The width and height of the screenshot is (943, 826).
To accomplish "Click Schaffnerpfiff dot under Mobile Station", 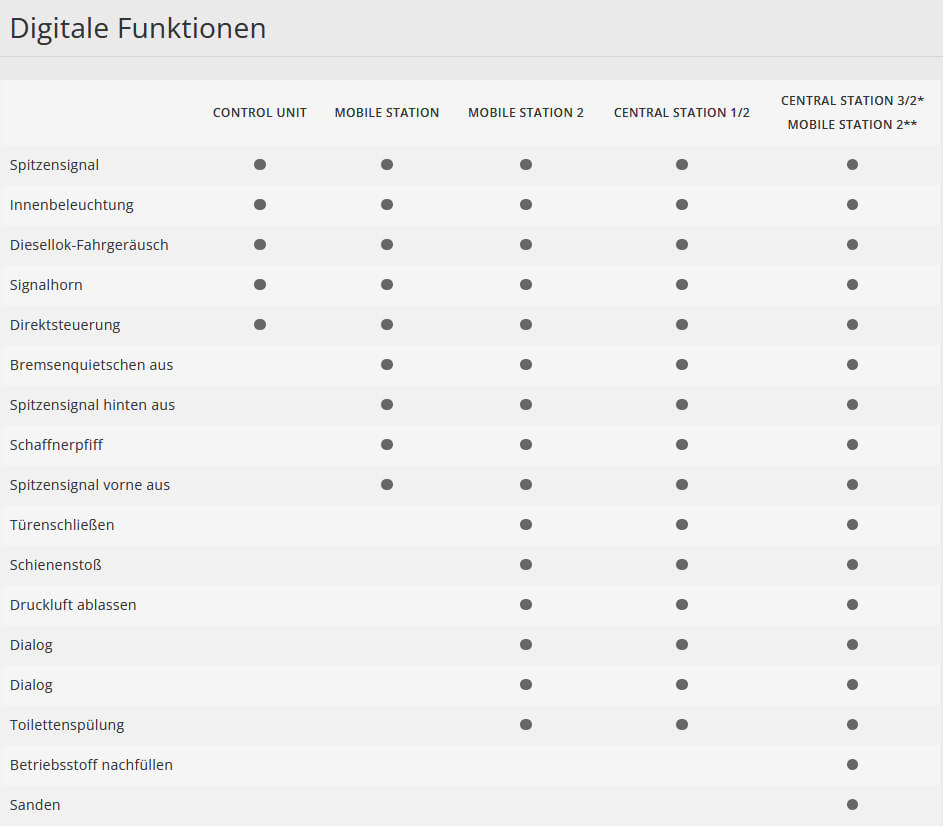I will click(387, 444).
